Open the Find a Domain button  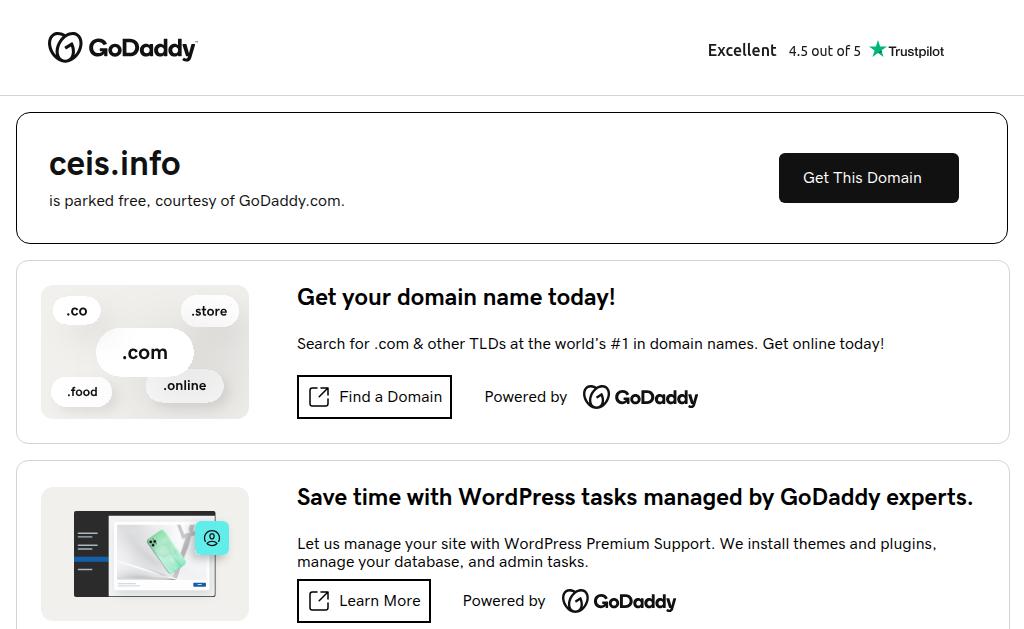tap(374, 397)
